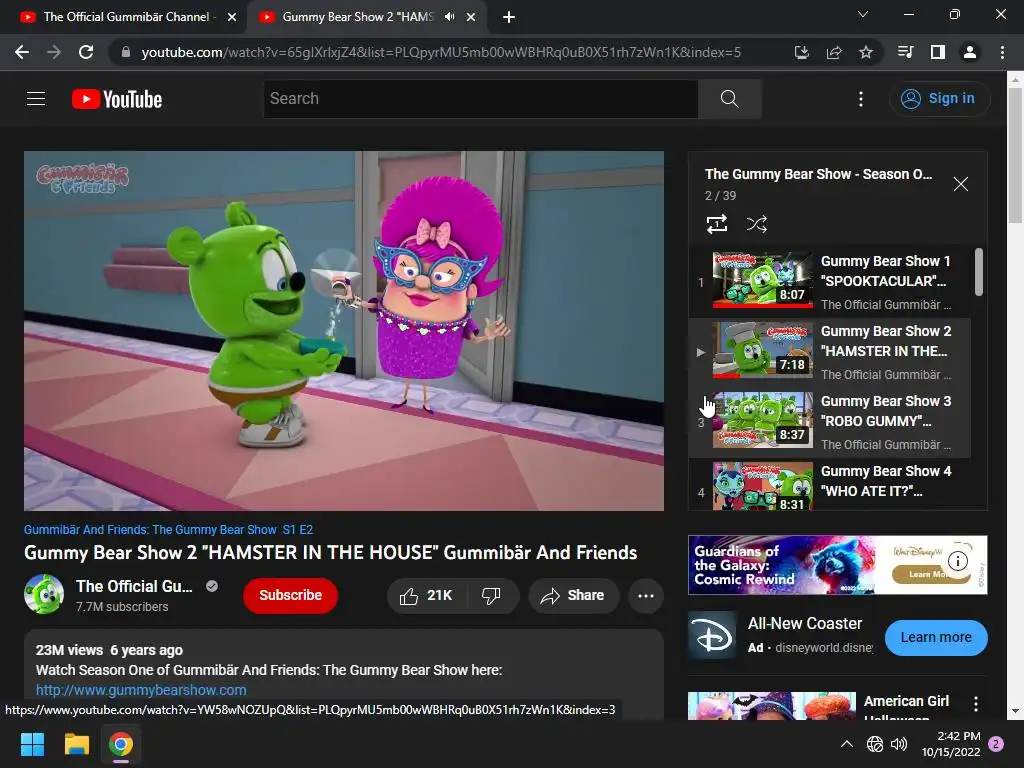Open the Chrome side panel
Viewport: 1024px width, 768px height.
coord(938,52)
